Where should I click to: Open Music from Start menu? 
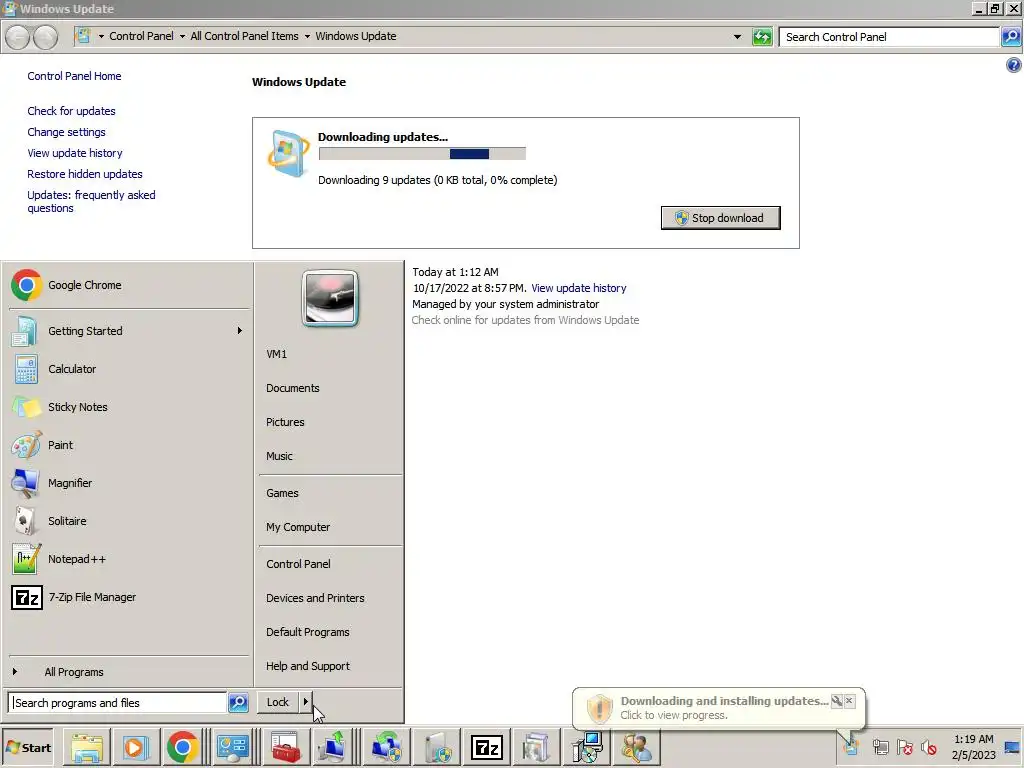point(330,456)
